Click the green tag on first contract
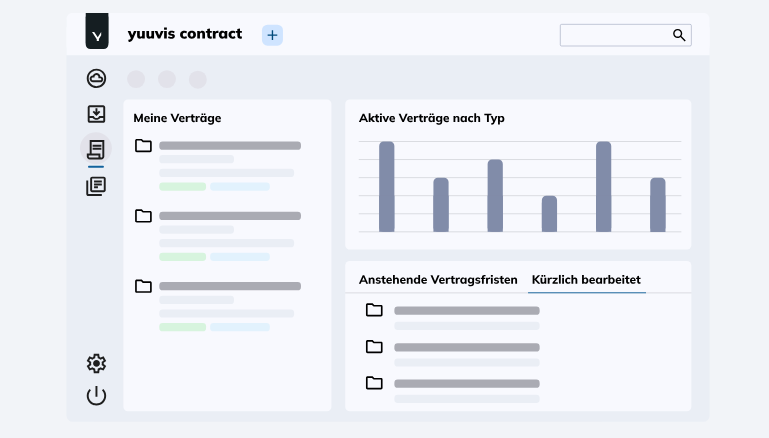769x438 pixels. [x=182, y=187]
